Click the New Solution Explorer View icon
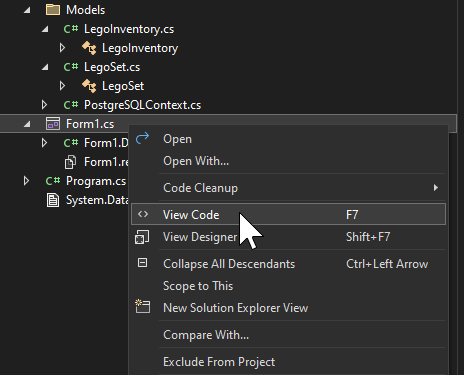Image resolution: width=464 pixels, height=375 pixels. [x=142, y=306]
